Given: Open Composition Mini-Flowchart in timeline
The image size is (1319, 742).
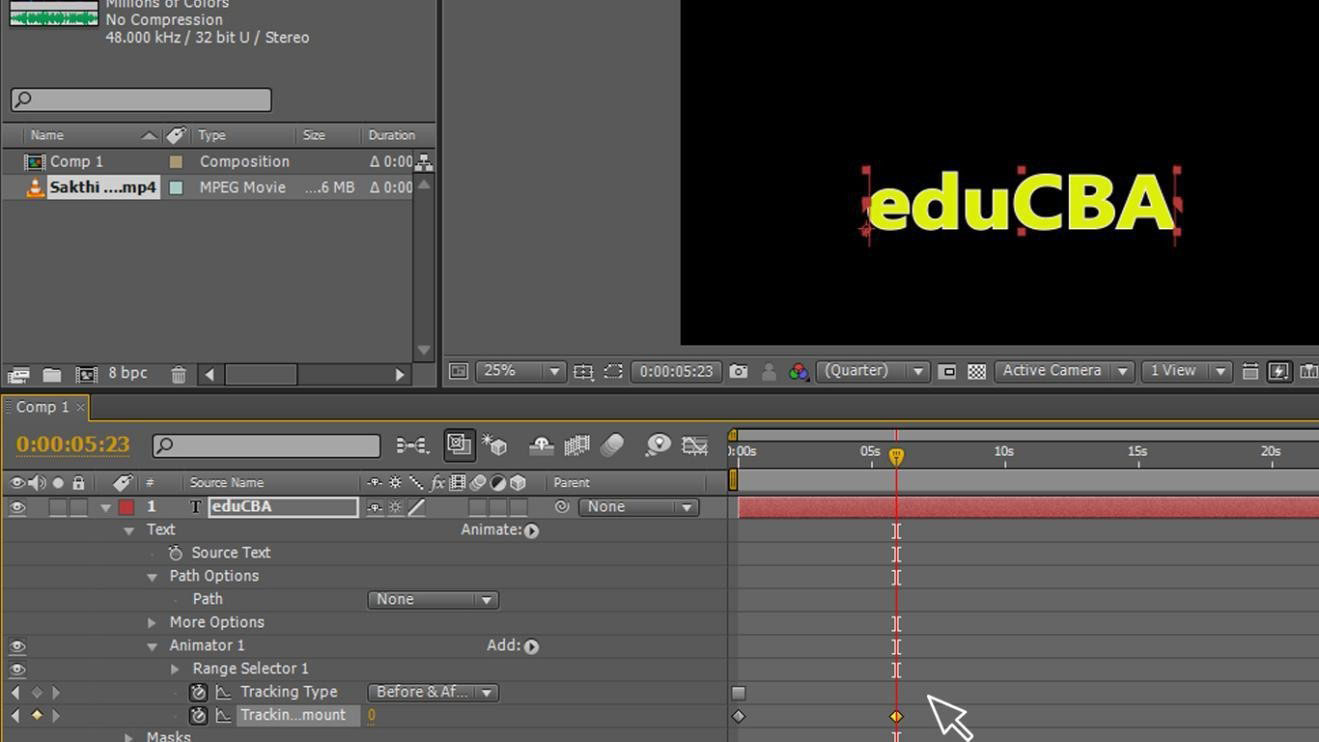Looking at the screenshot, I should pos(412,445).
